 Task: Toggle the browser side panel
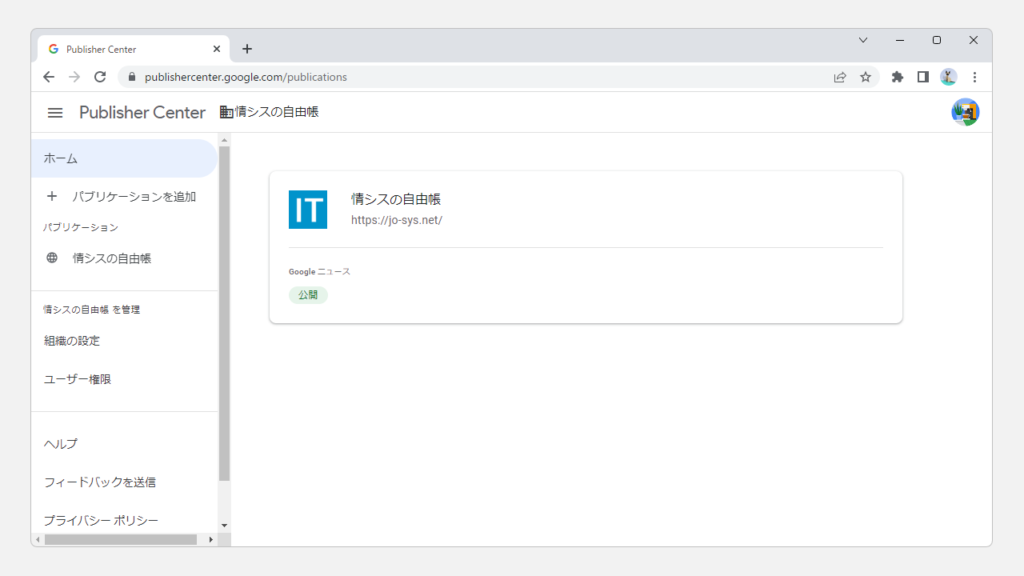point(923,77)
